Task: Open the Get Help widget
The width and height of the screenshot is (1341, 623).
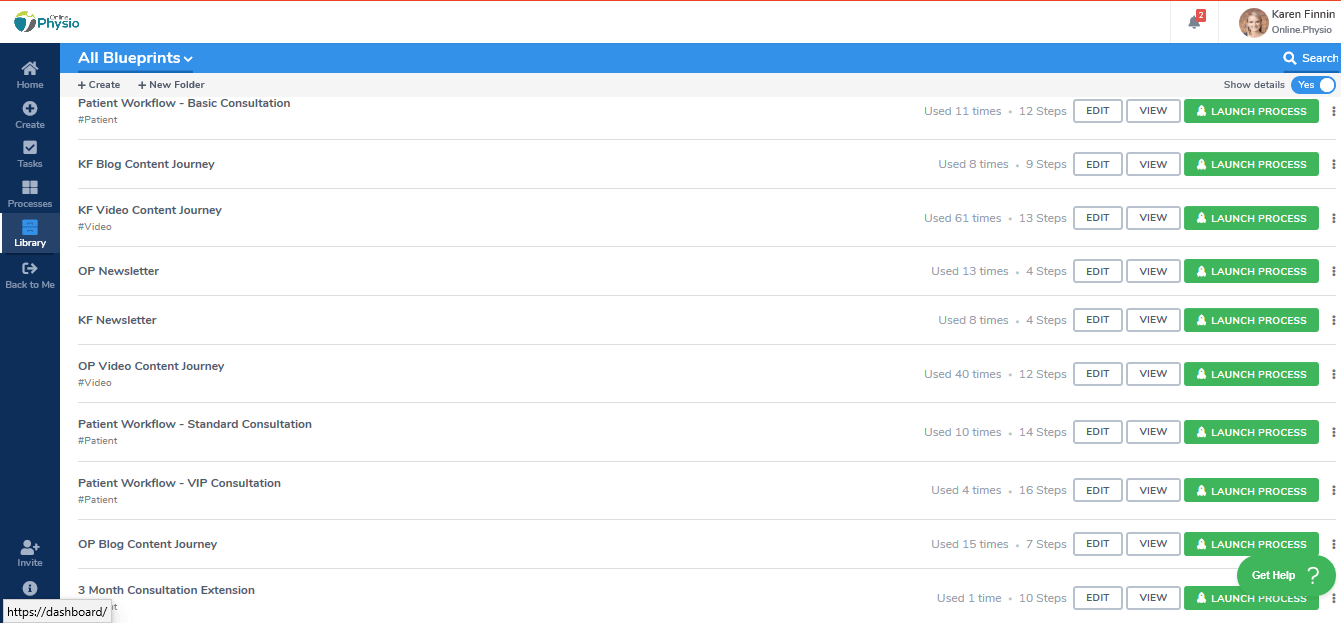Action: click(1283, 575)
